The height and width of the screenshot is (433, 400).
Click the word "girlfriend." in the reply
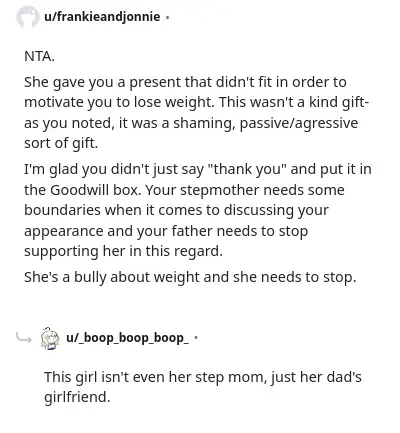(77, 397)
